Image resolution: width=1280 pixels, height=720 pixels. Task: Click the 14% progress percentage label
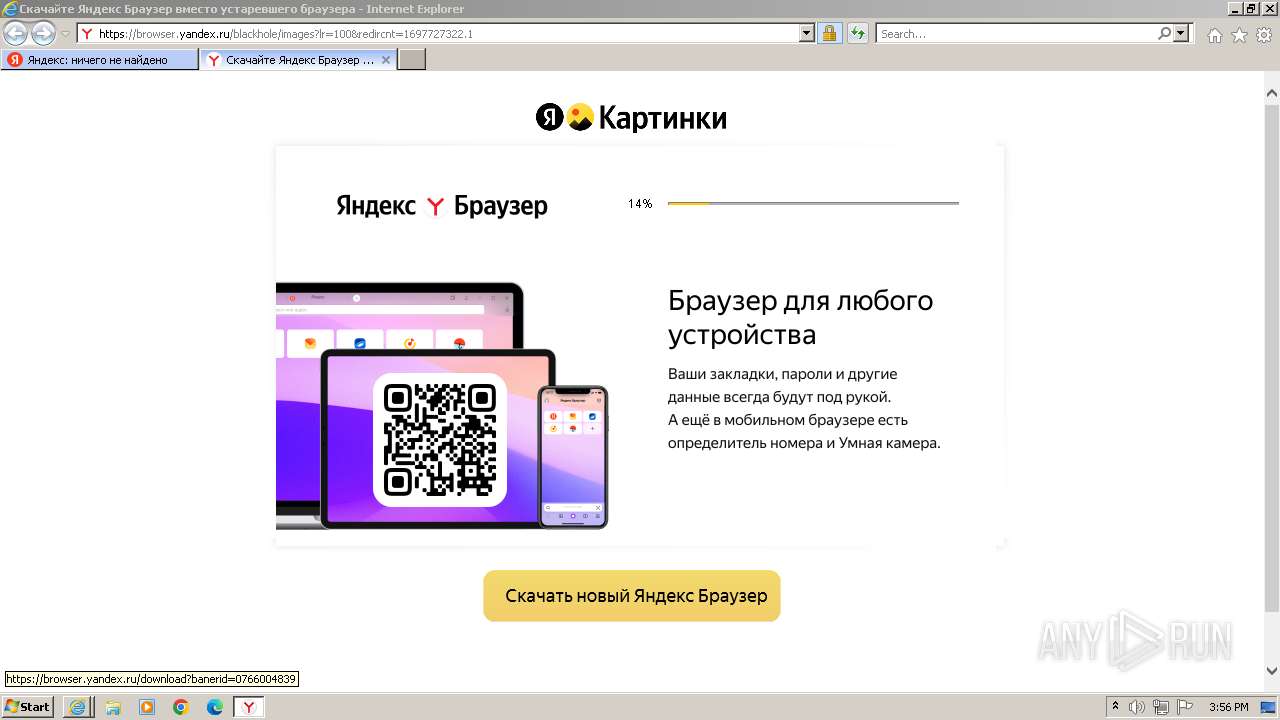pos(640,204)
